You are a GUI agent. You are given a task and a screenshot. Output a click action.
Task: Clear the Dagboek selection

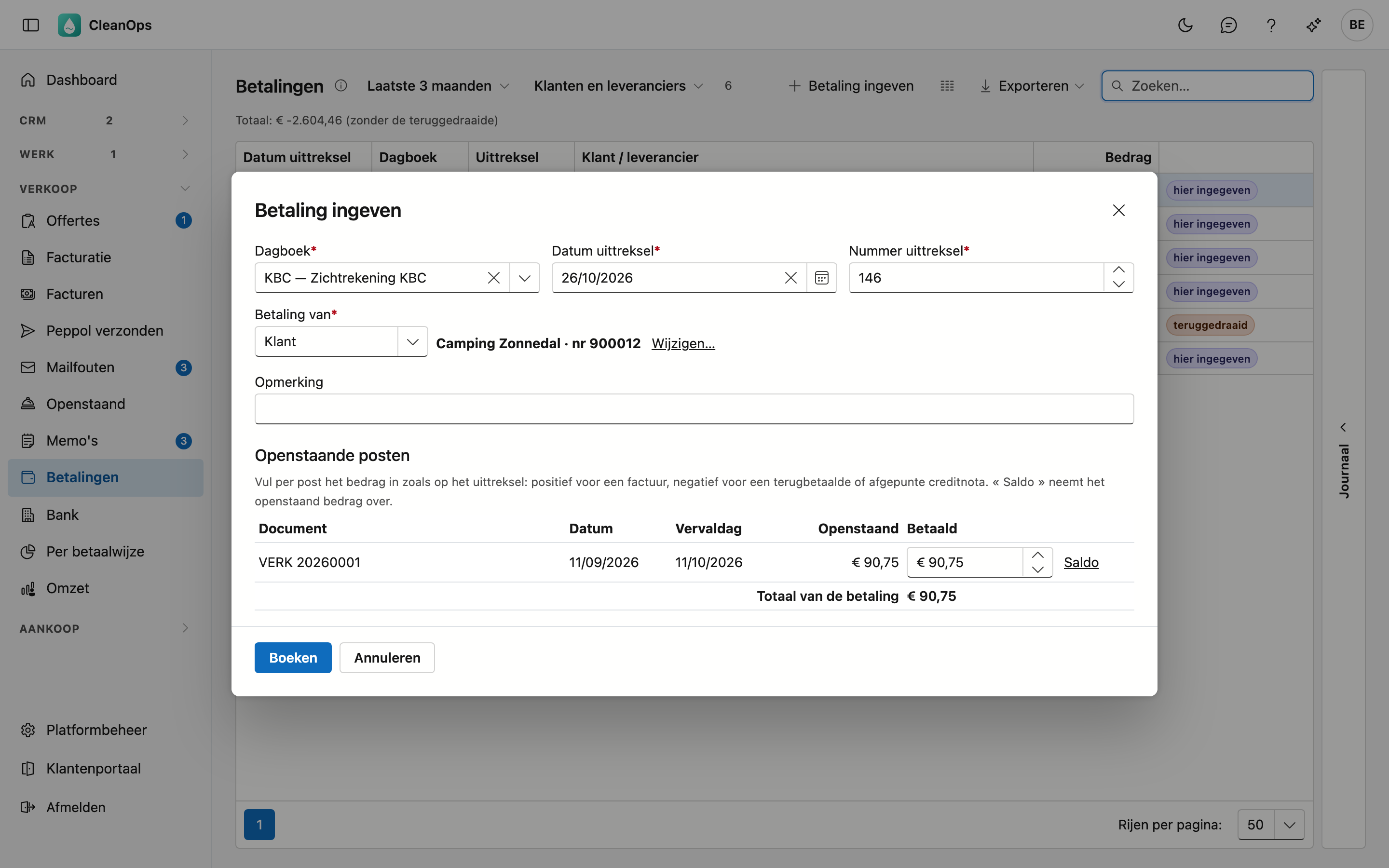[x=493, y=278]
